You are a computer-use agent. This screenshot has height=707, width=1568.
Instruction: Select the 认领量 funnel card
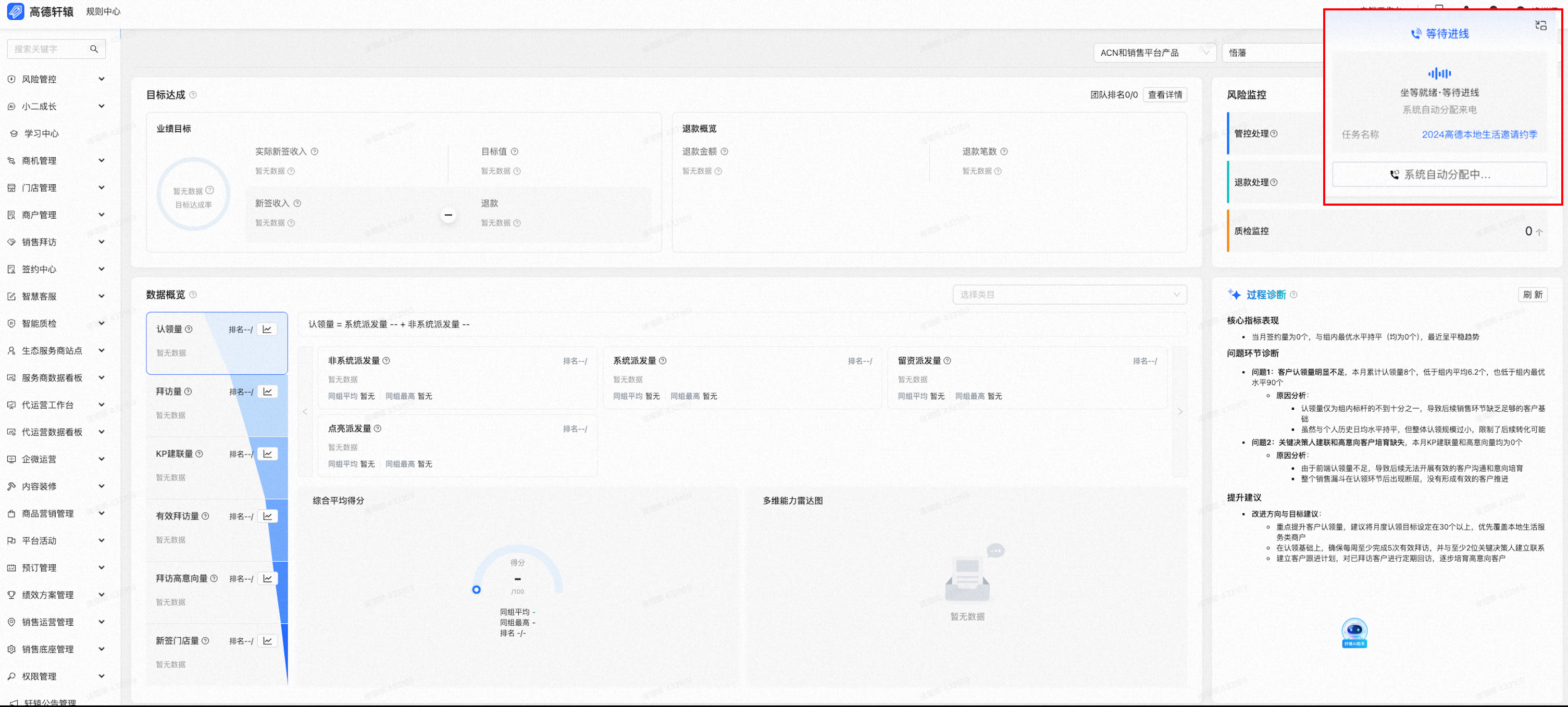[x=217, y=343]
